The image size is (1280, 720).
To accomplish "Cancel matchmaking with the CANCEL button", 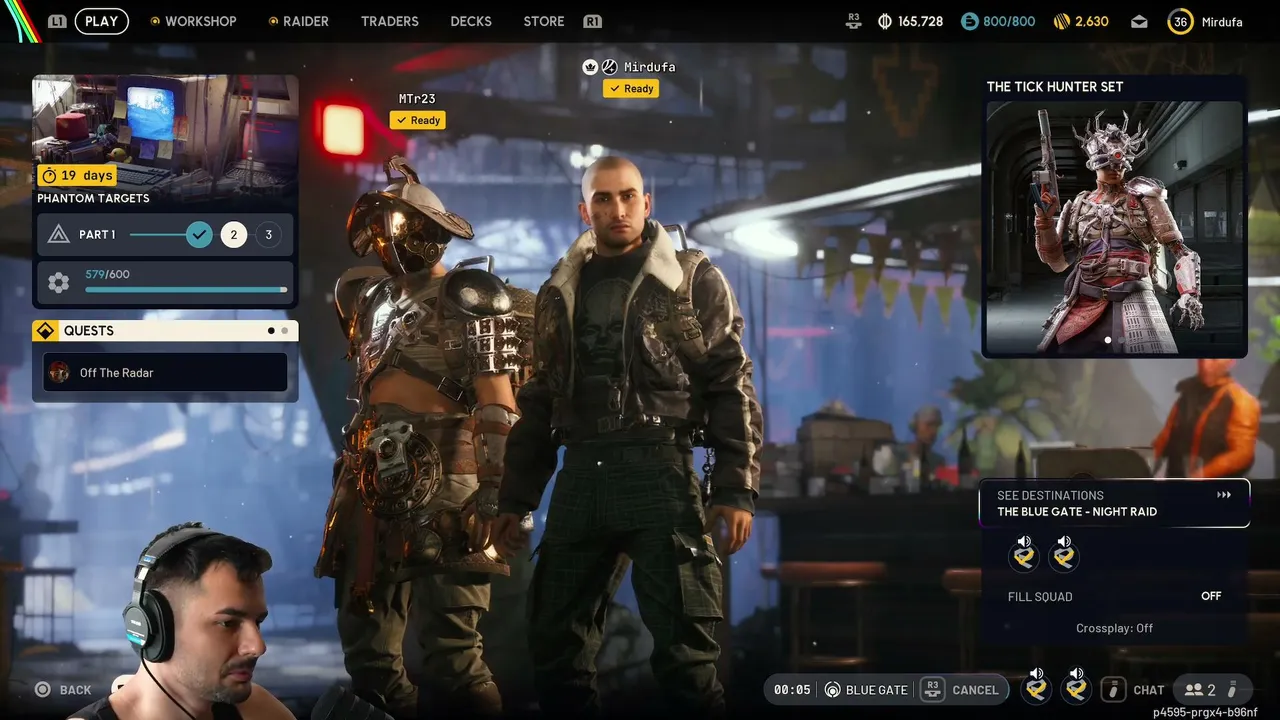I will point(975,690).
